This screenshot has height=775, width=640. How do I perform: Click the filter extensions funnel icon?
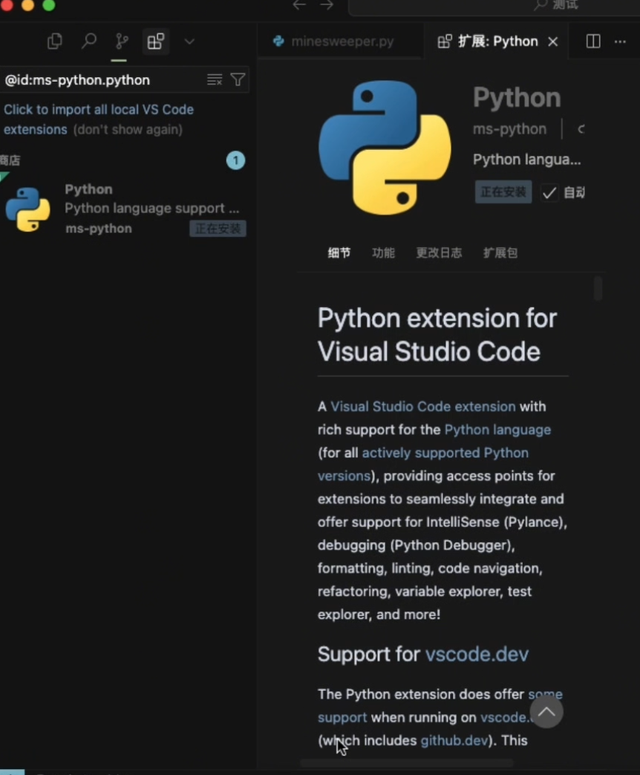pyautogui.click(x=238, y=80)
